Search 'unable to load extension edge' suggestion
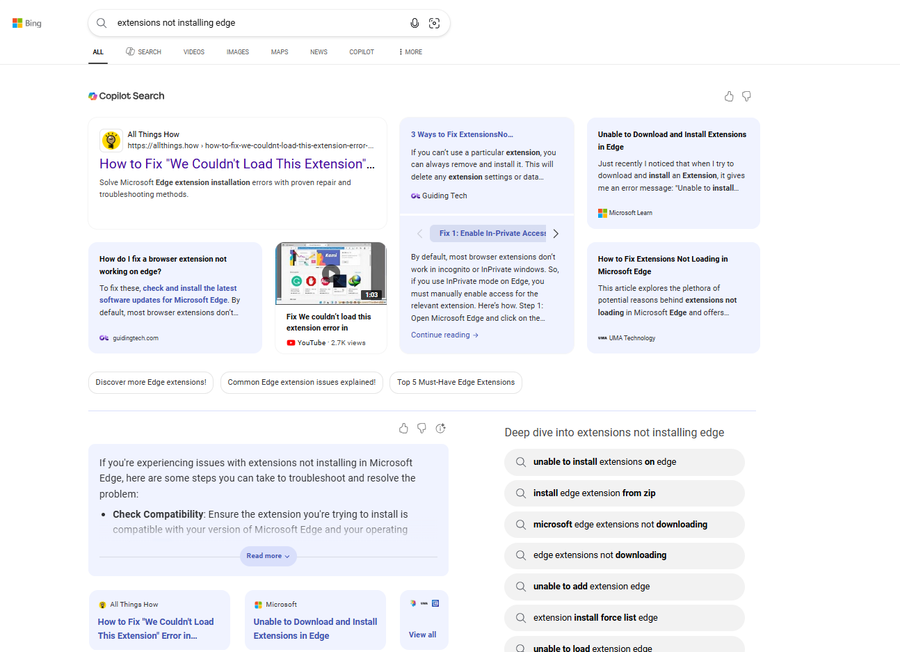This screenshot has width=900, height=652. click(x=624, y=645)
